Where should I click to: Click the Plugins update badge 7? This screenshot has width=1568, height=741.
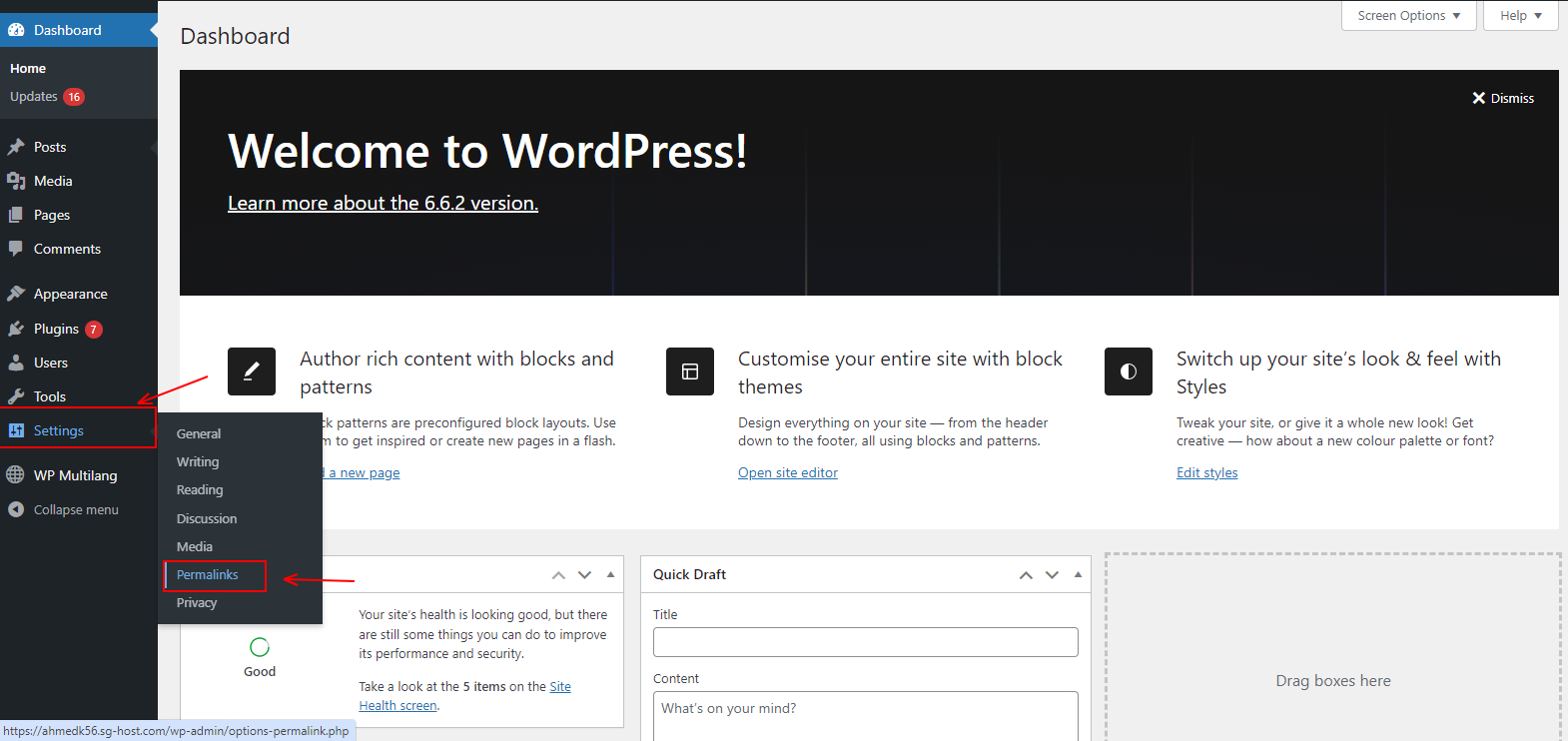[93, 330]
